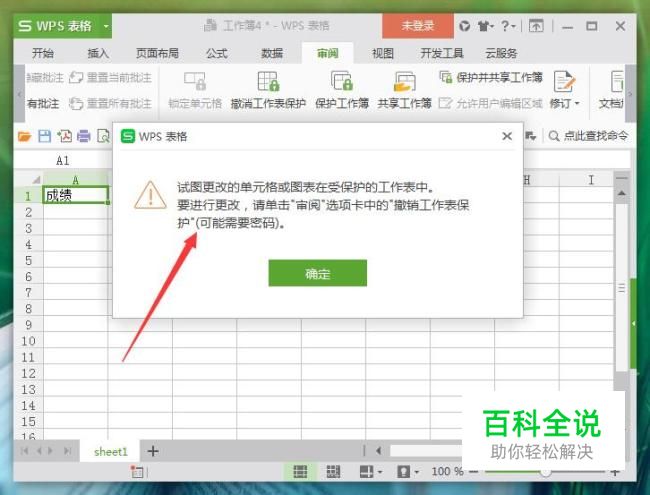Open the eye protection mode dropdown
Image resolution: width=650 pixels, height=495 pixels.
tap(417, 472)
